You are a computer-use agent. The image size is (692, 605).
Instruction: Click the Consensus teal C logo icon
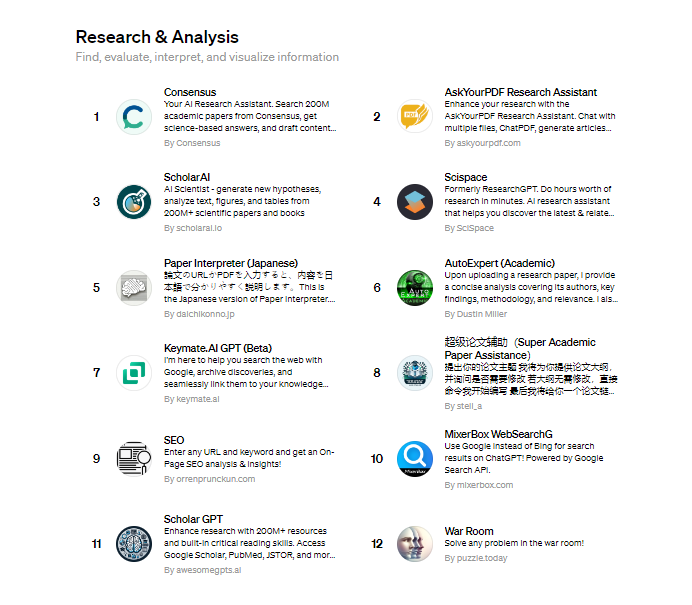(133, 117)
